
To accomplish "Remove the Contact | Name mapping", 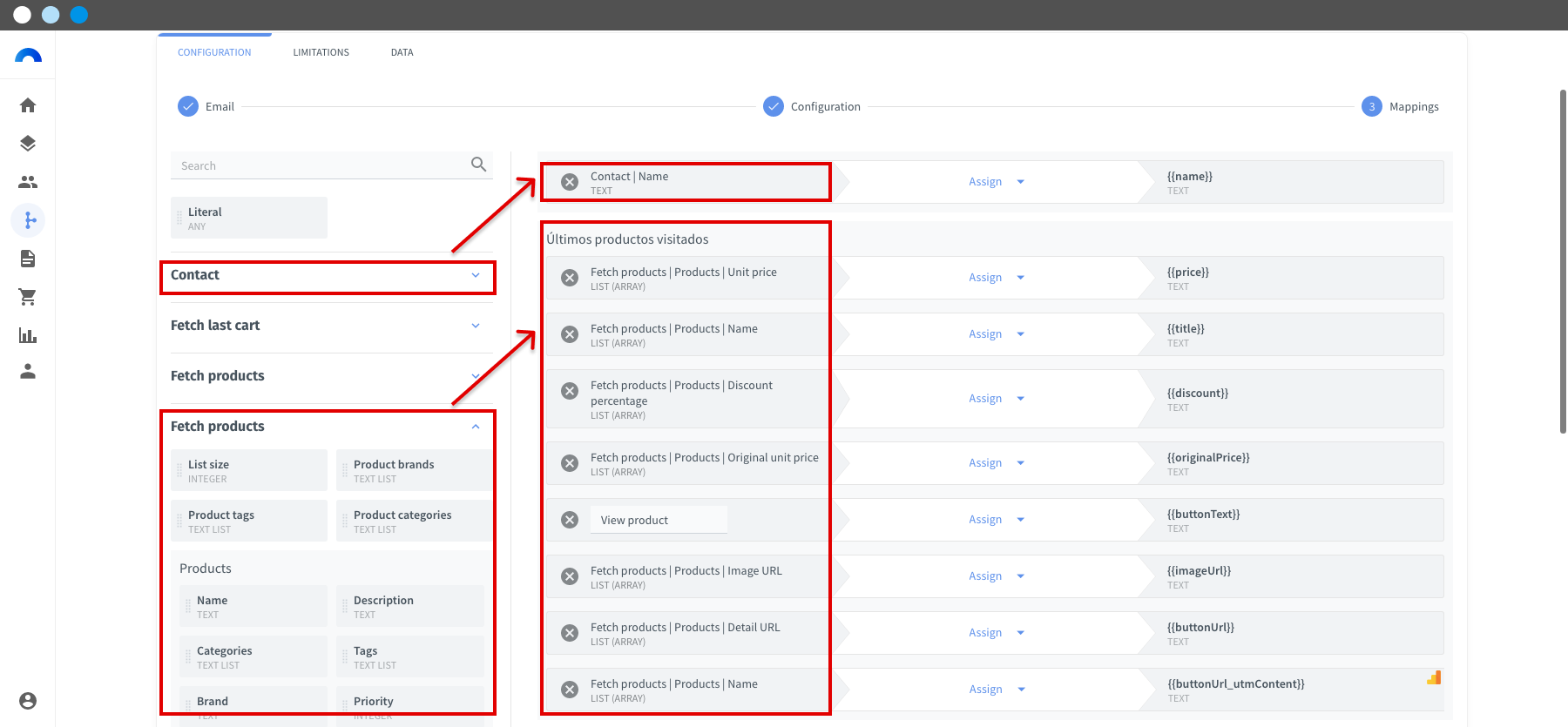I will coord(570,182).
